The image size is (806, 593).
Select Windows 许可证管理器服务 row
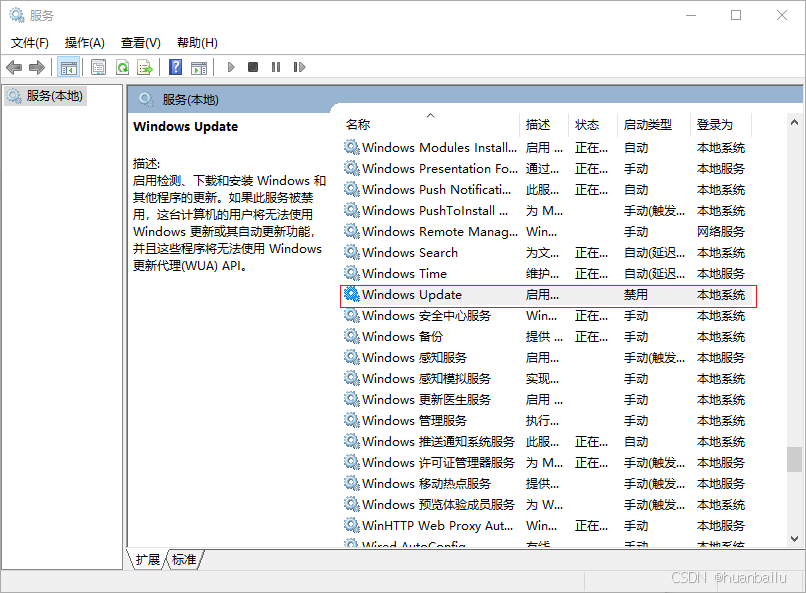548,462
